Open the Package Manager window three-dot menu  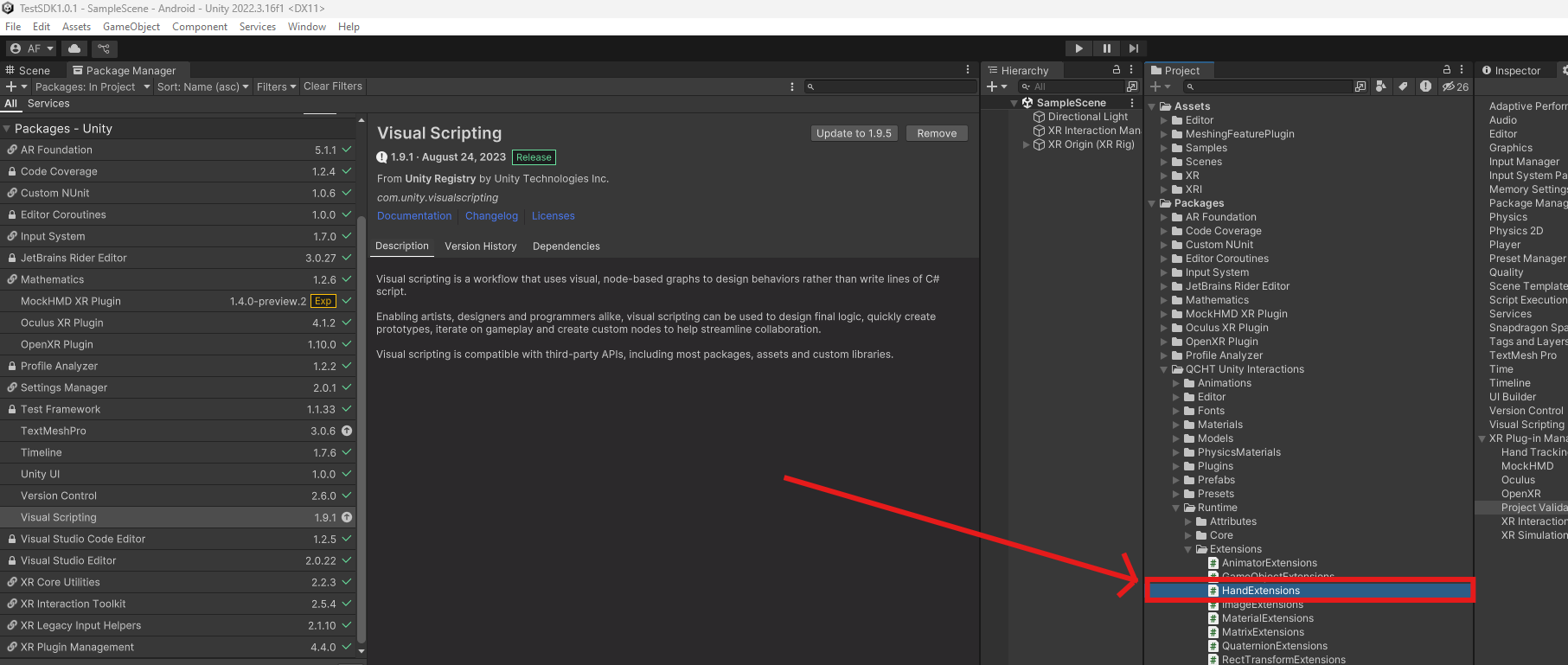click(x=968, y=70)
